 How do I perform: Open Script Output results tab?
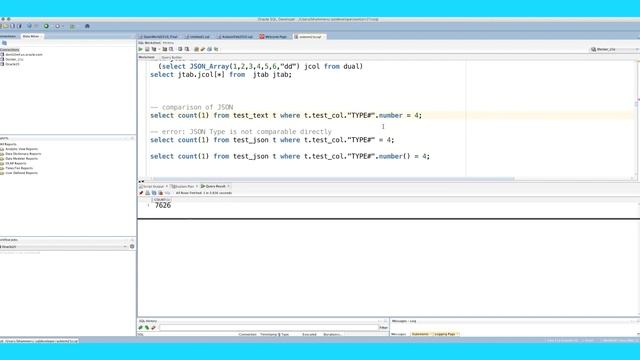tap(151, 186)
